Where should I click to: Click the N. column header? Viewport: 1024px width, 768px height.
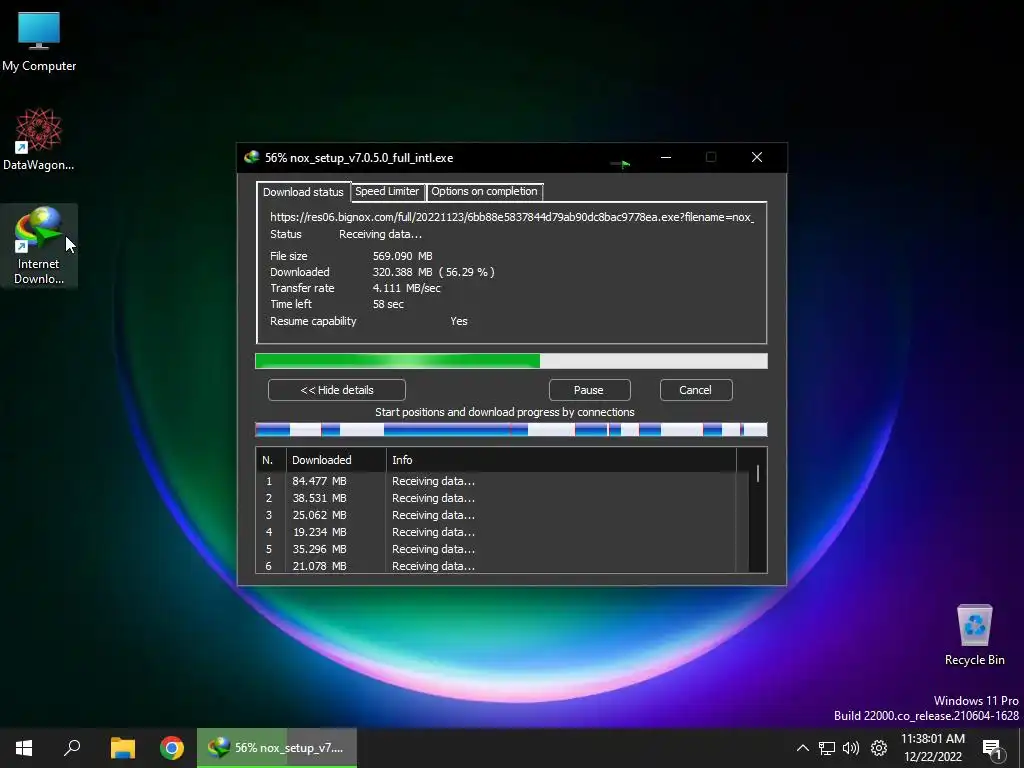(270, 460)
